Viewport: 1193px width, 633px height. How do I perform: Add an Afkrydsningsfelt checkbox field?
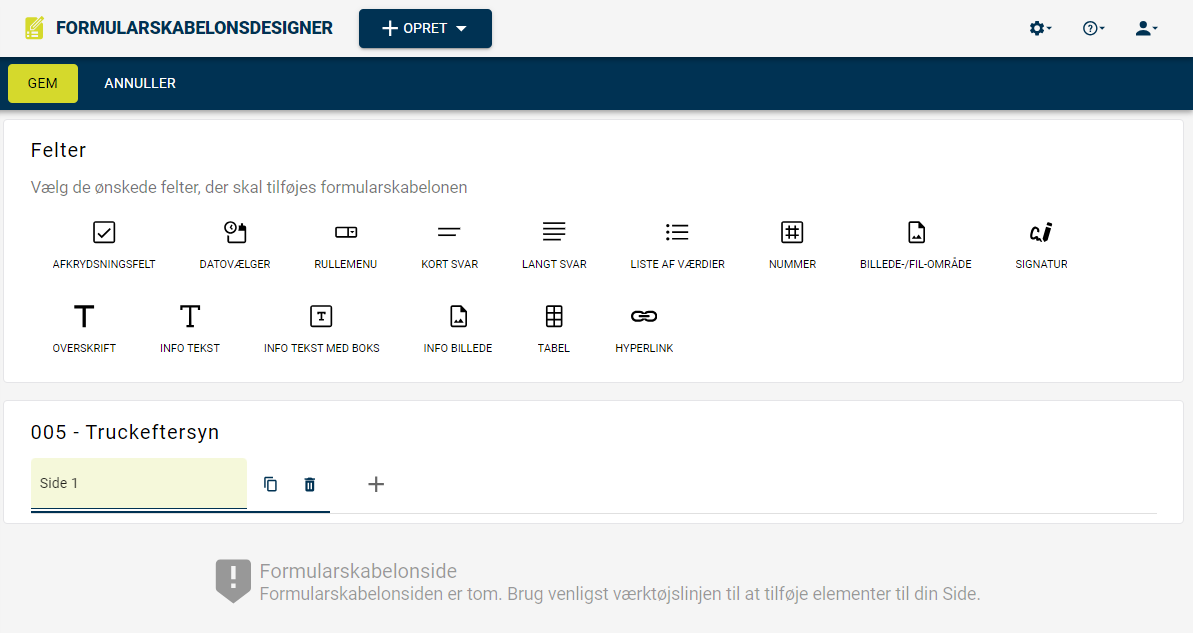coord(104,245)
